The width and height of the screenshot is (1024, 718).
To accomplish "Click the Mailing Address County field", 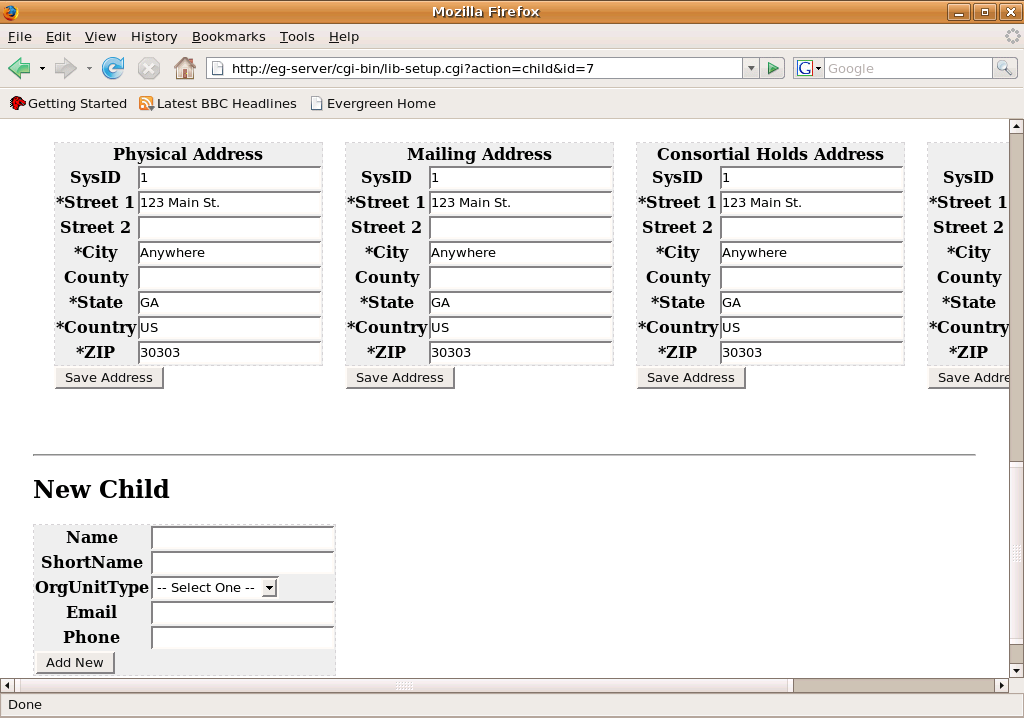I will [520, 277].
